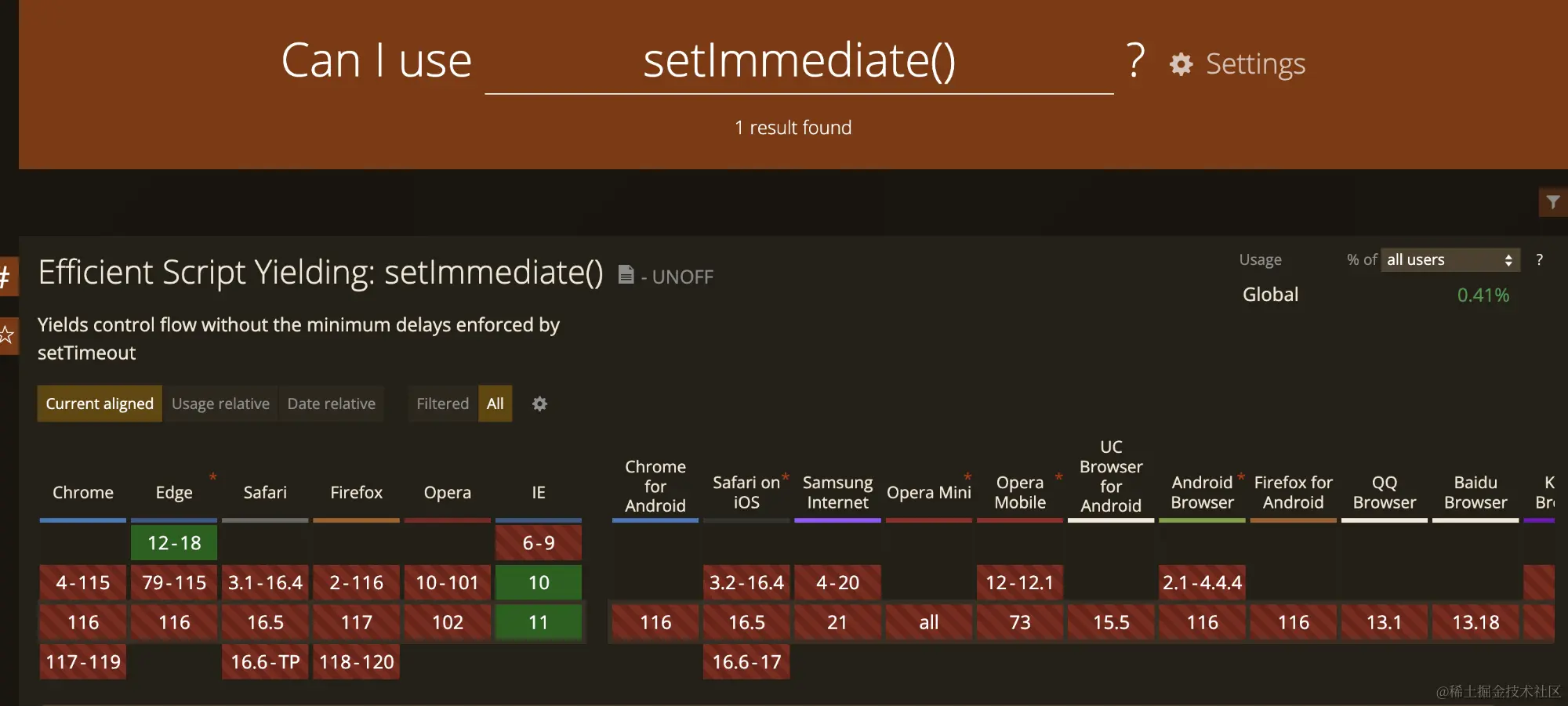The image size is (1568, 706).
Task: Click the Opera column header
Action: pos(448,492)
